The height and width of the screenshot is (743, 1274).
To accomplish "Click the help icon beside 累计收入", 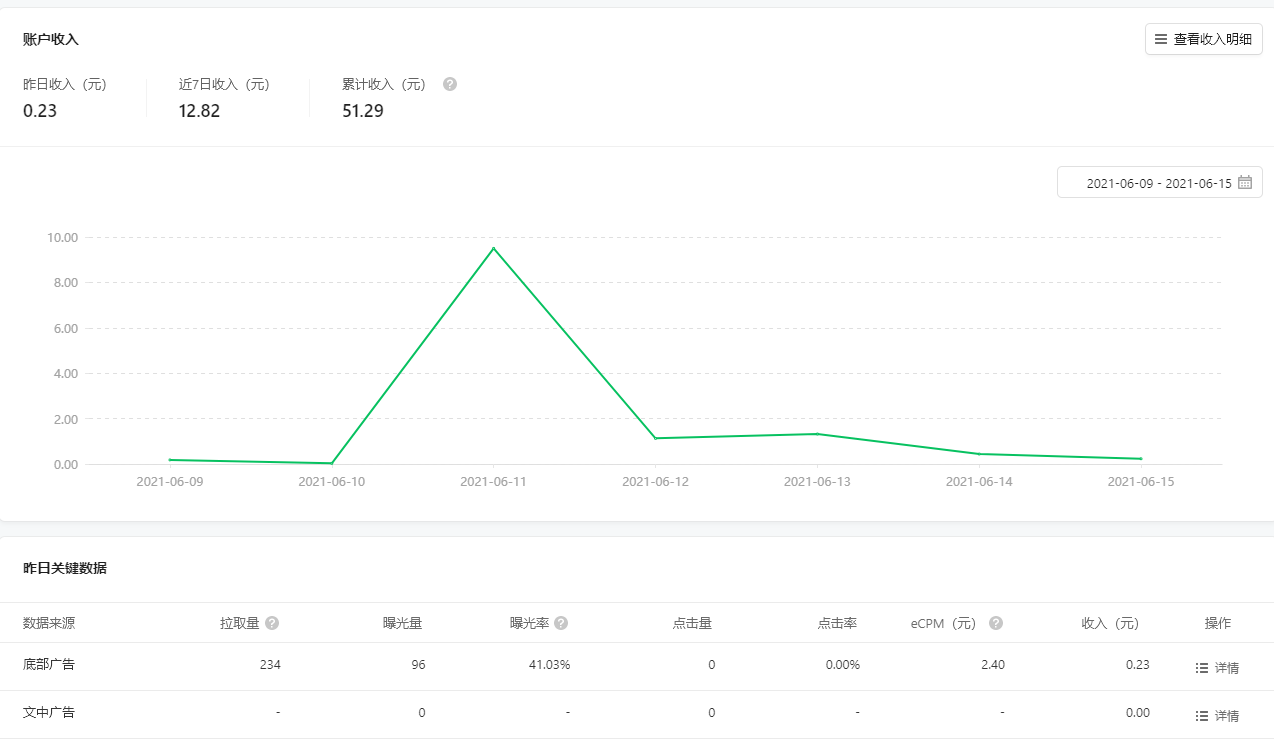I will pos(450,85).
